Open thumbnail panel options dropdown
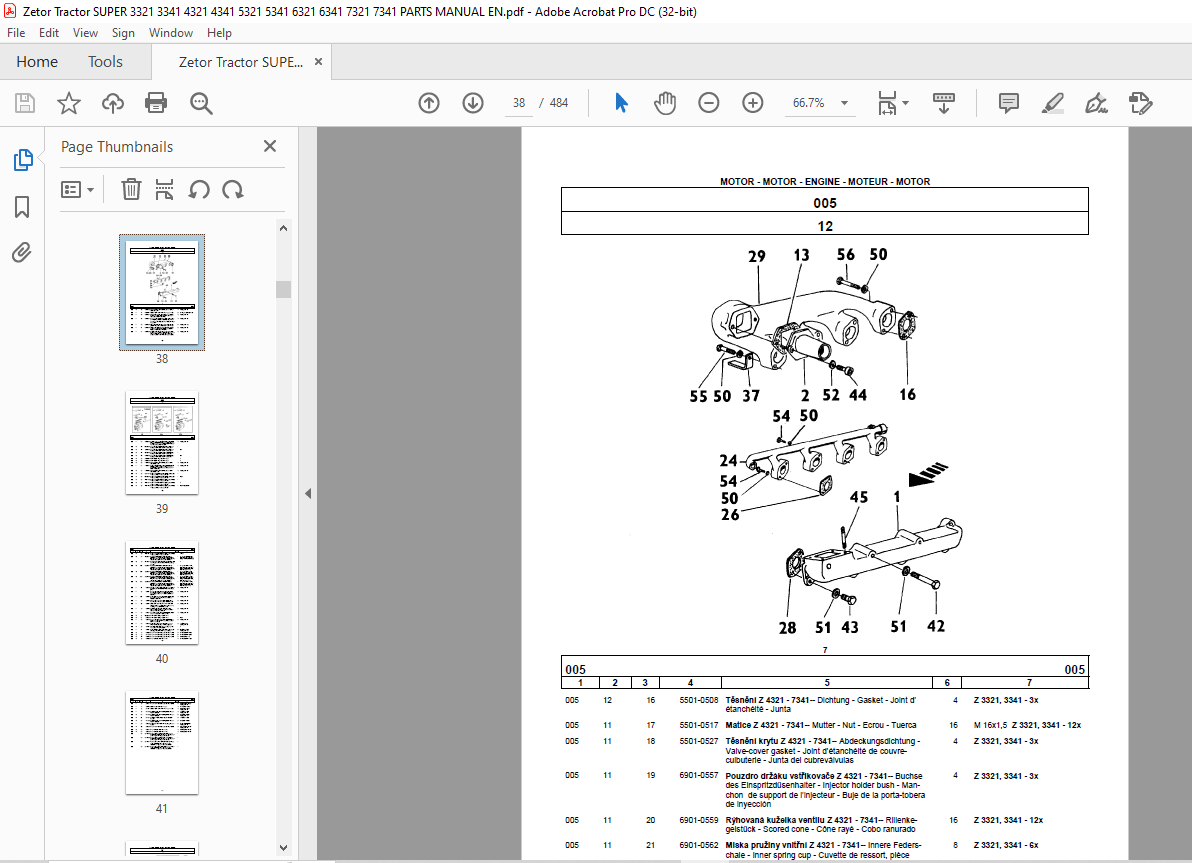The height and width of the screenshot is (863, 1192). pyautogui.click(x=78, y=189)
